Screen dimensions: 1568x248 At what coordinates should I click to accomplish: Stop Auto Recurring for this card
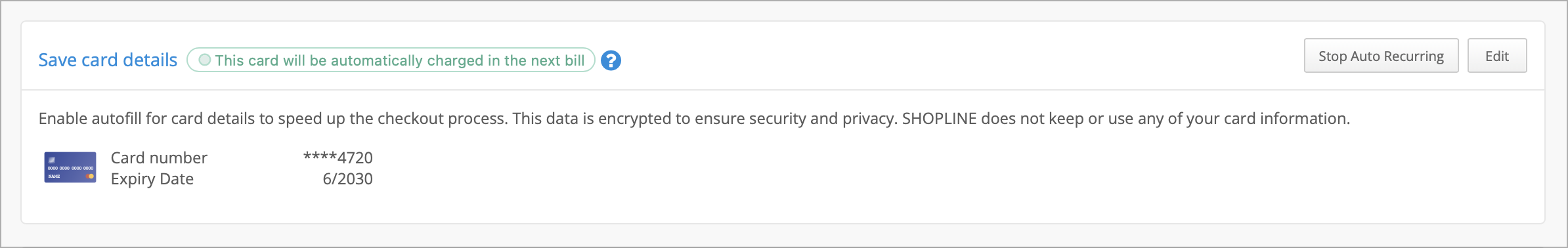[1381, 56]
